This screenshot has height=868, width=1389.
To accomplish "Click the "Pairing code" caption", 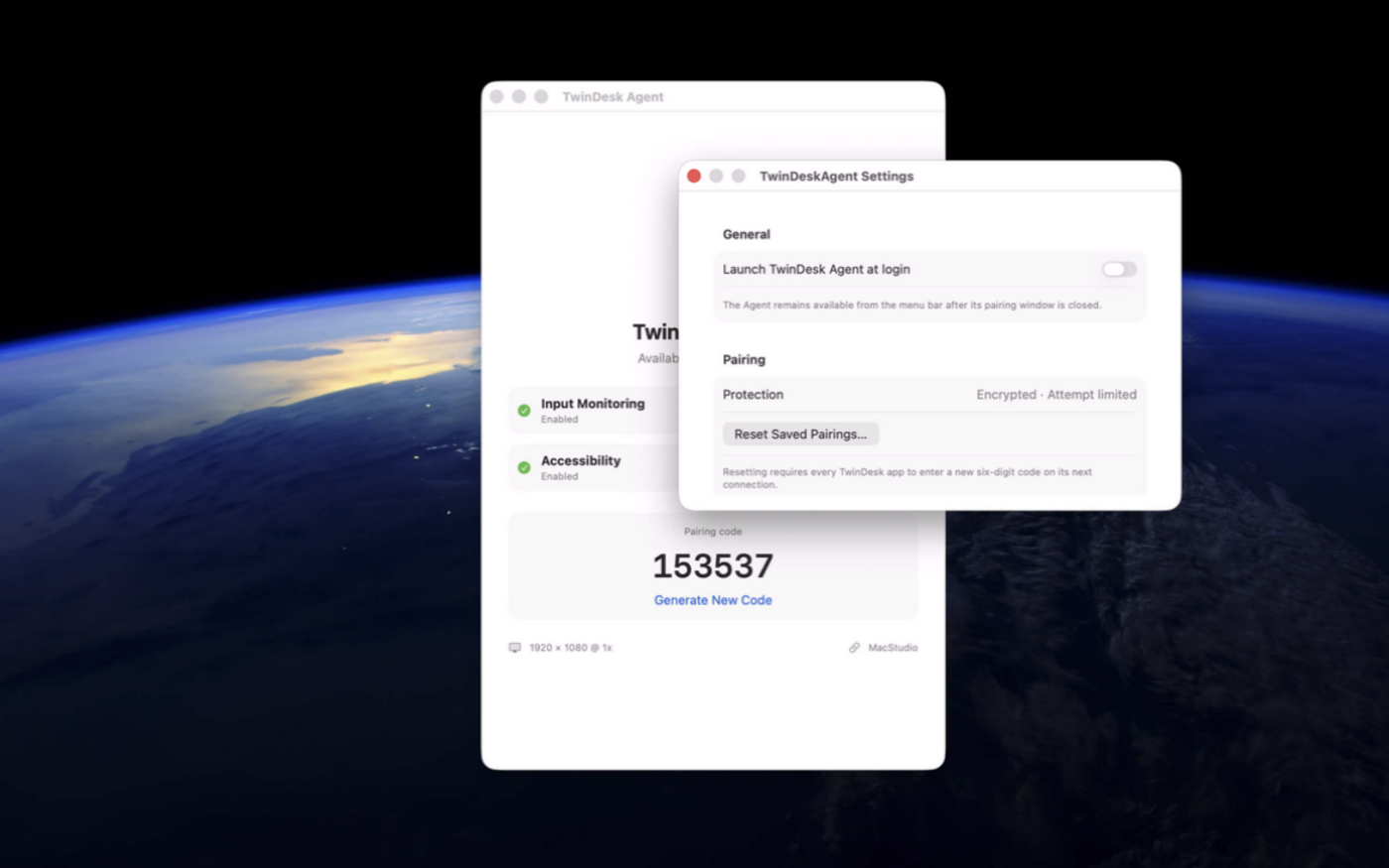I will click(712, 532).
